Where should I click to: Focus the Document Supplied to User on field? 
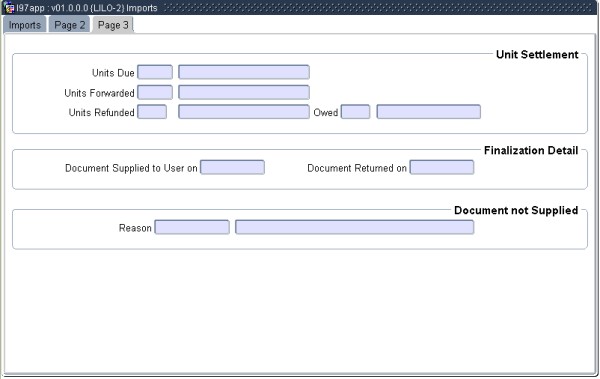pos(232,168)
